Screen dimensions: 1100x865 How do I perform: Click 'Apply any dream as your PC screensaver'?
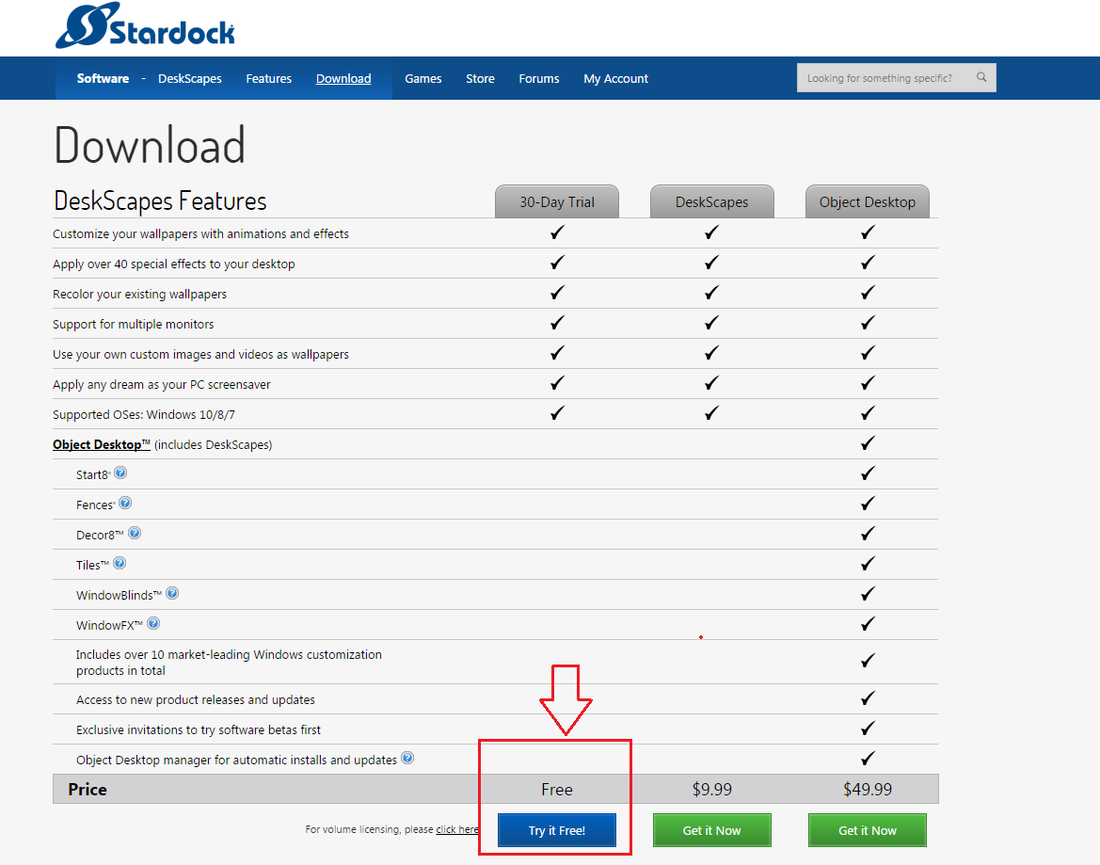pos(161,384)
